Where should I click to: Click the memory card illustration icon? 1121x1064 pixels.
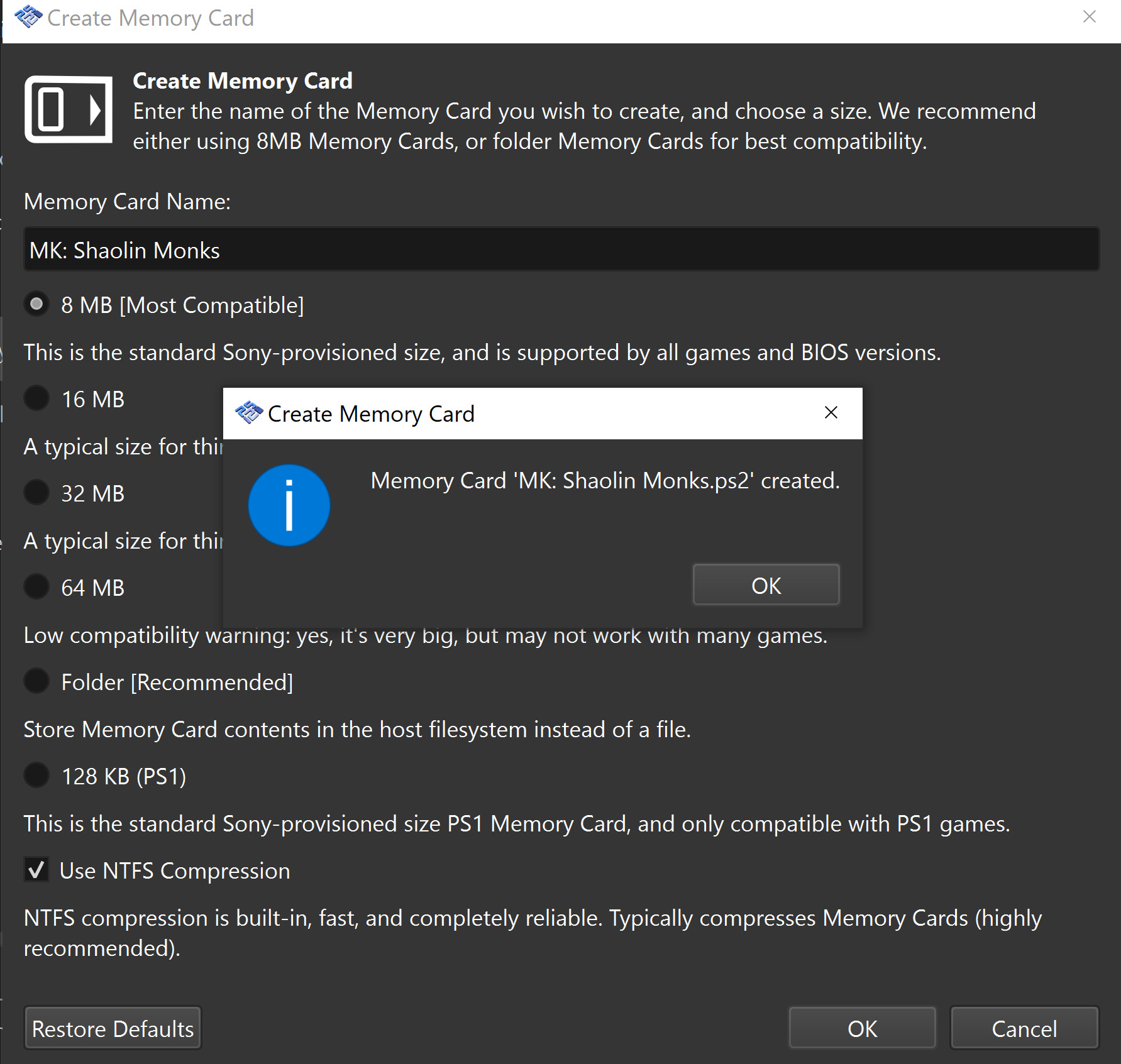click(68, 109)
